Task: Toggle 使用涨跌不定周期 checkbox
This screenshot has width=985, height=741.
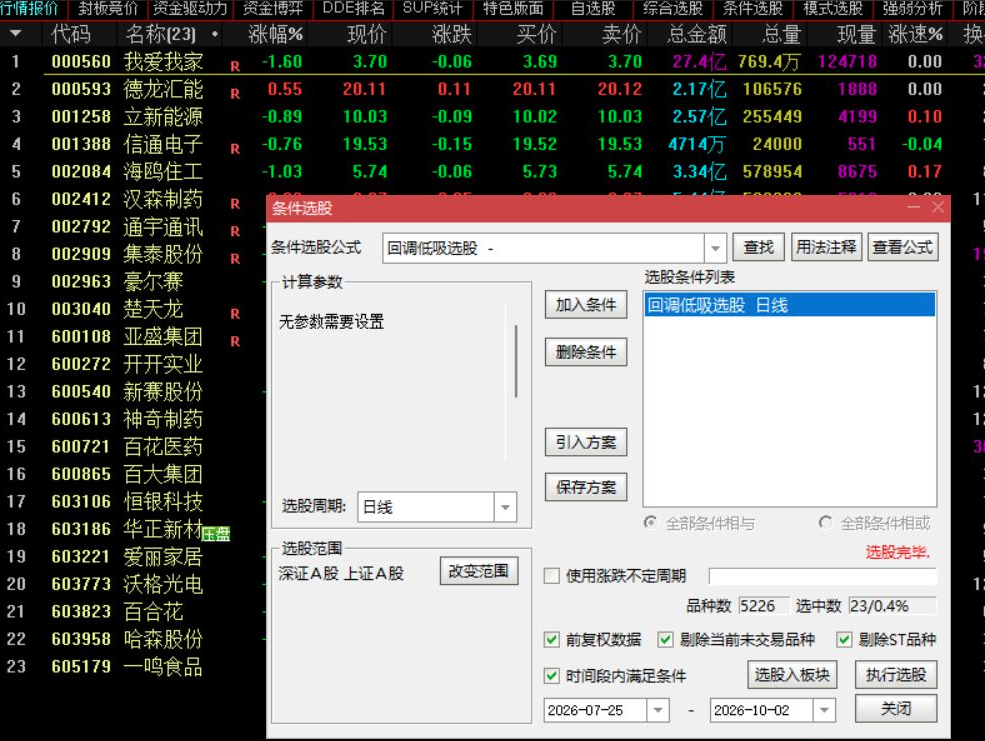Action: click(x=552, y=576)
